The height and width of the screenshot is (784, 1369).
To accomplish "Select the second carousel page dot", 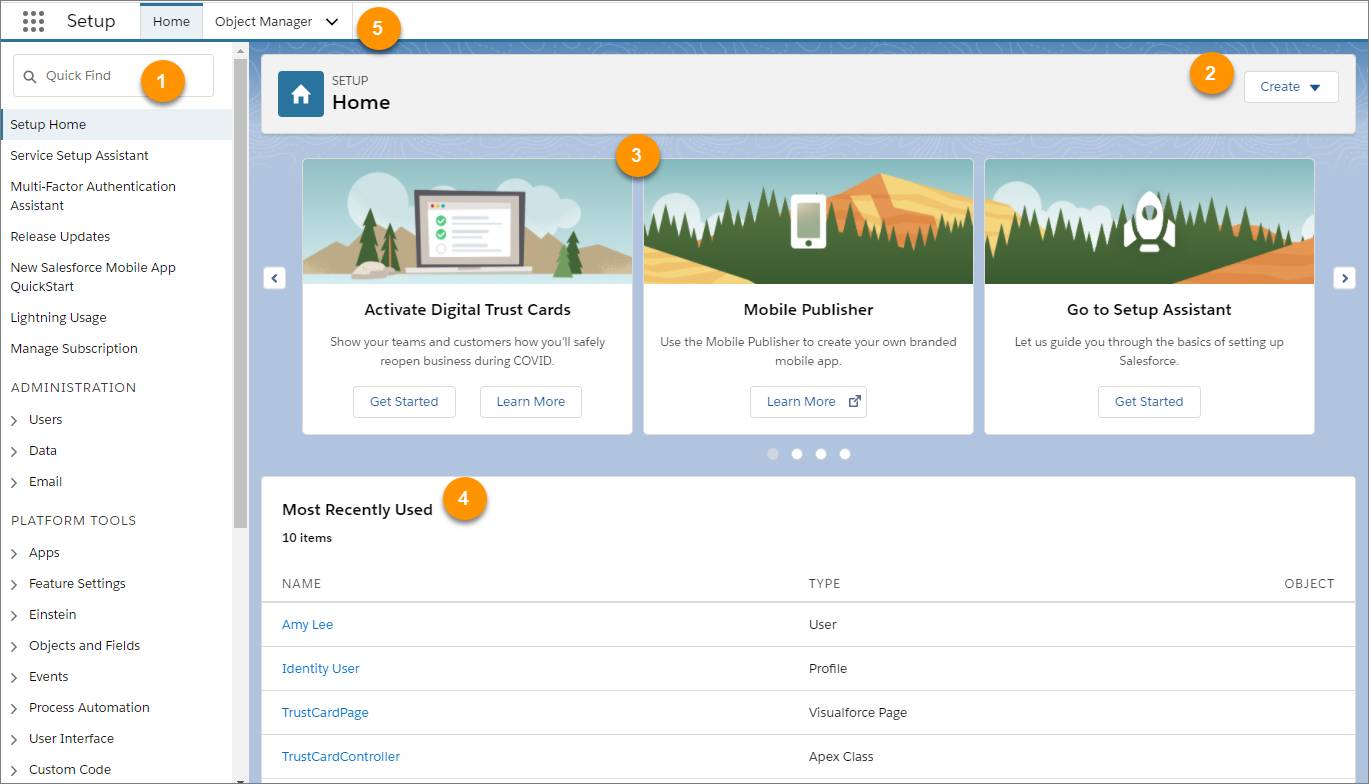I will click(797, 453).
